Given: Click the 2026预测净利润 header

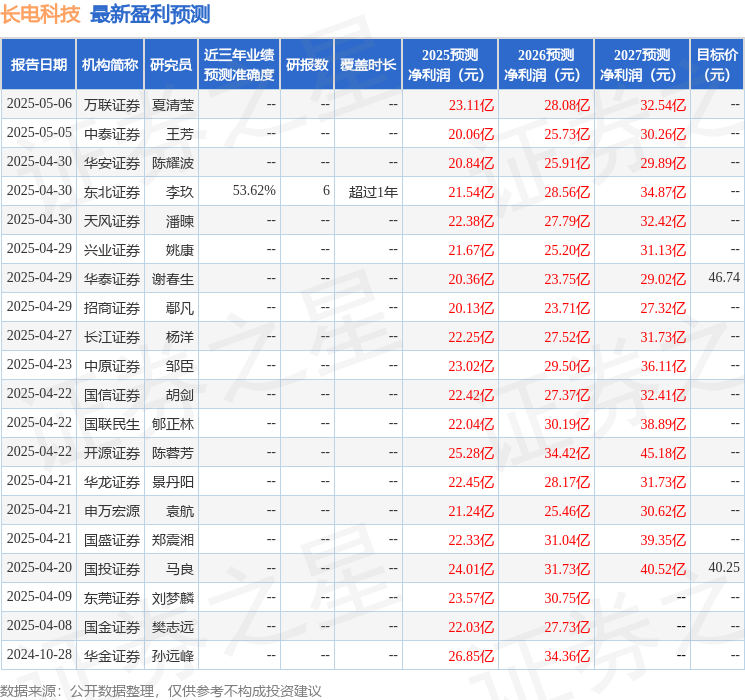Looking at the screenshot, I should click(546, 65).
